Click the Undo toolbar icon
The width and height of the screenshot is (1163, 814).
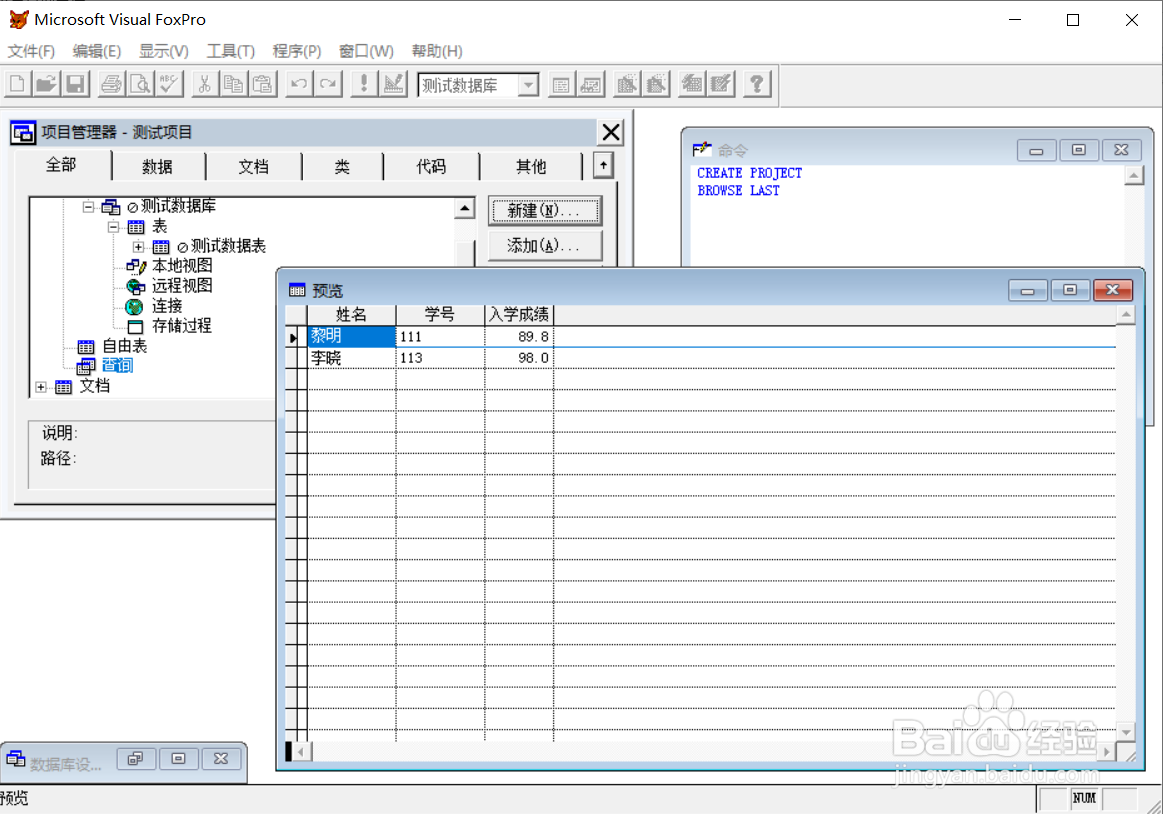point(298,85)
